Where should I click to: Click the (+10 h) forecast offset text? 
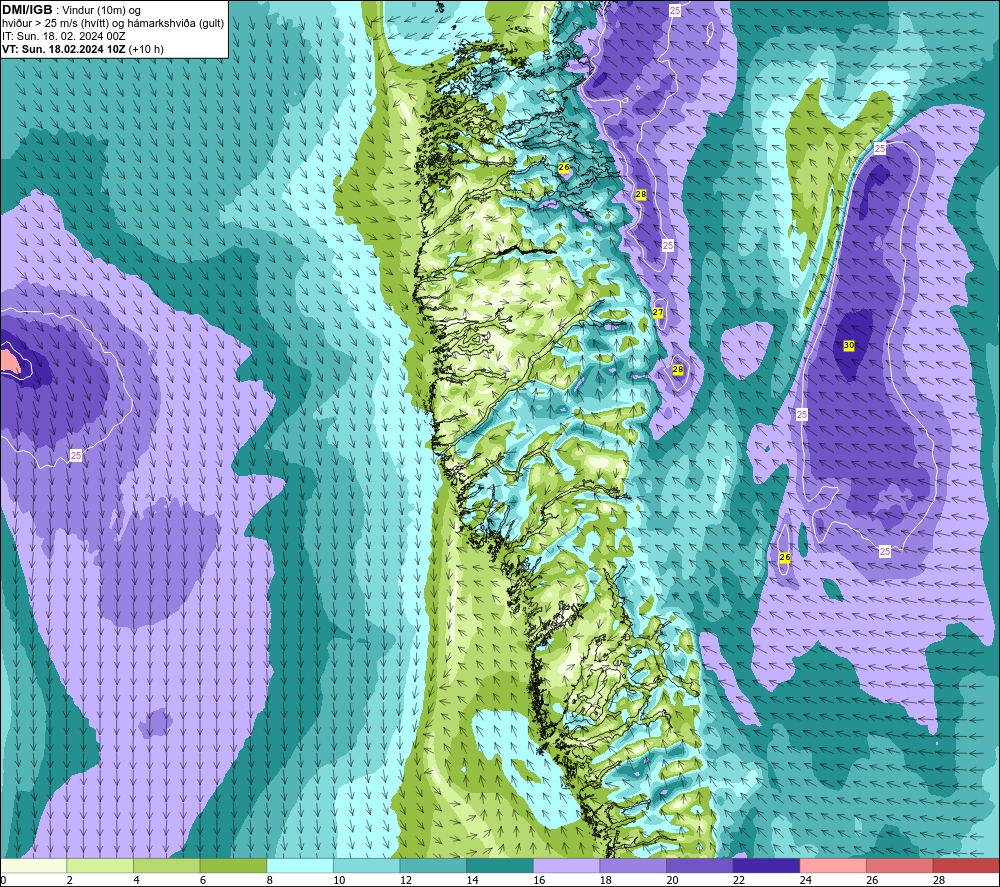tap(146, 49)
